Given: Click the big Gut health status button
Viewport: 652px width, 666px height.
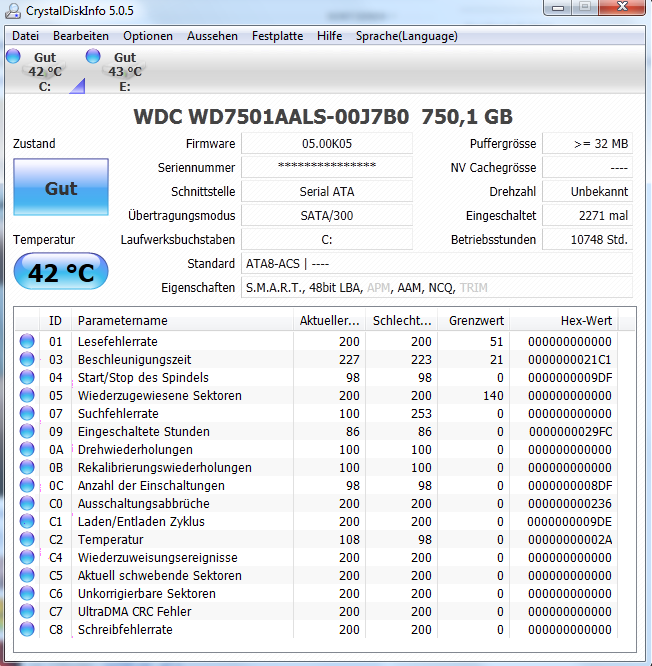Looking at the screenshot, I should click(x=61, y=187).
